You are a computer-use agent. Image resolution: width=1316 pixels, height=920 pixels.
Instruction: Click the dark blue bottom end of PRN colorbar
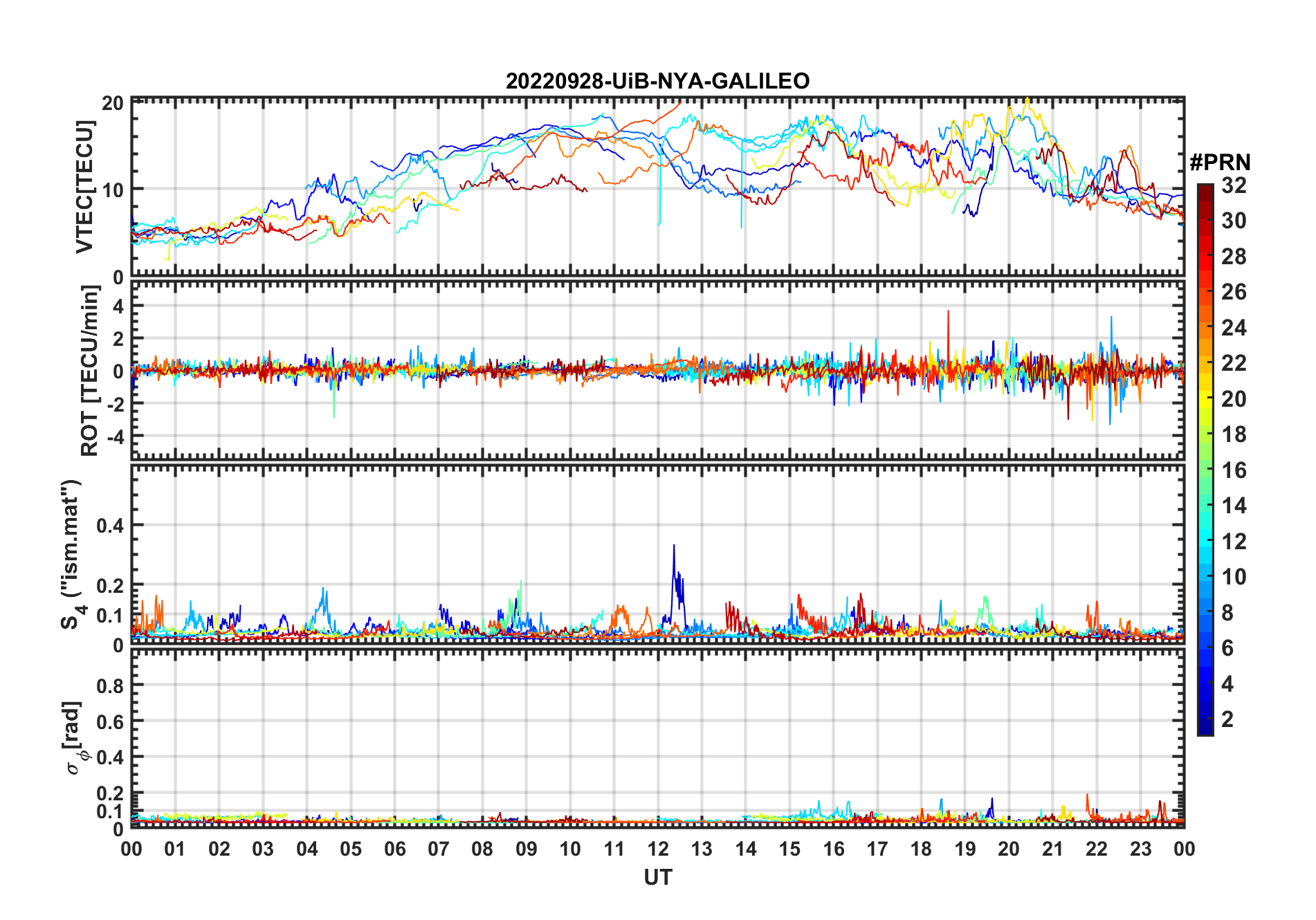pos(1205,728)
